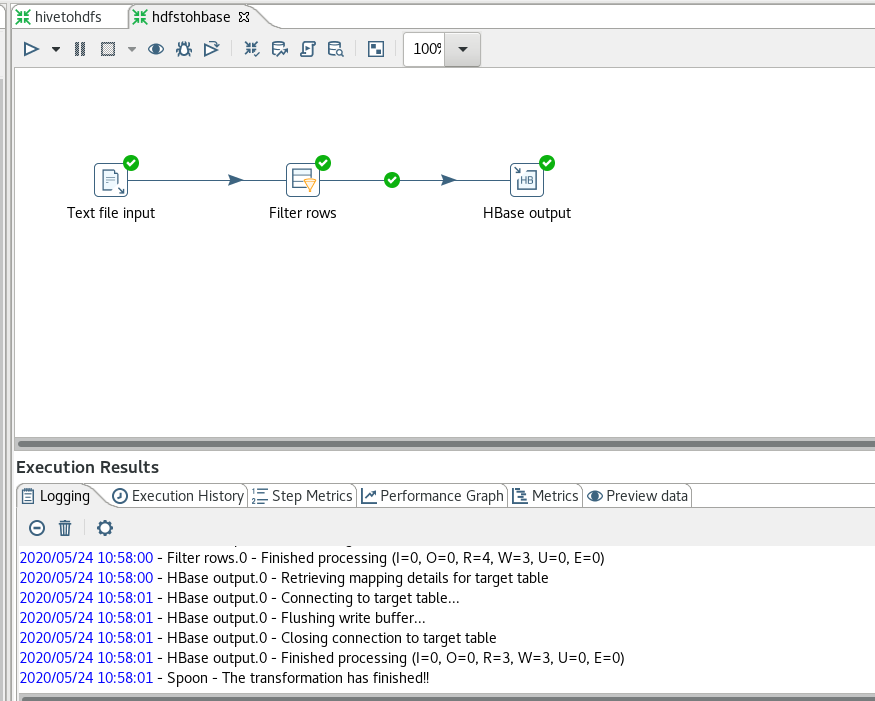Viewport: 875px width, 701px height.
Task: Show error lines in the log
Action: point(37,528)
